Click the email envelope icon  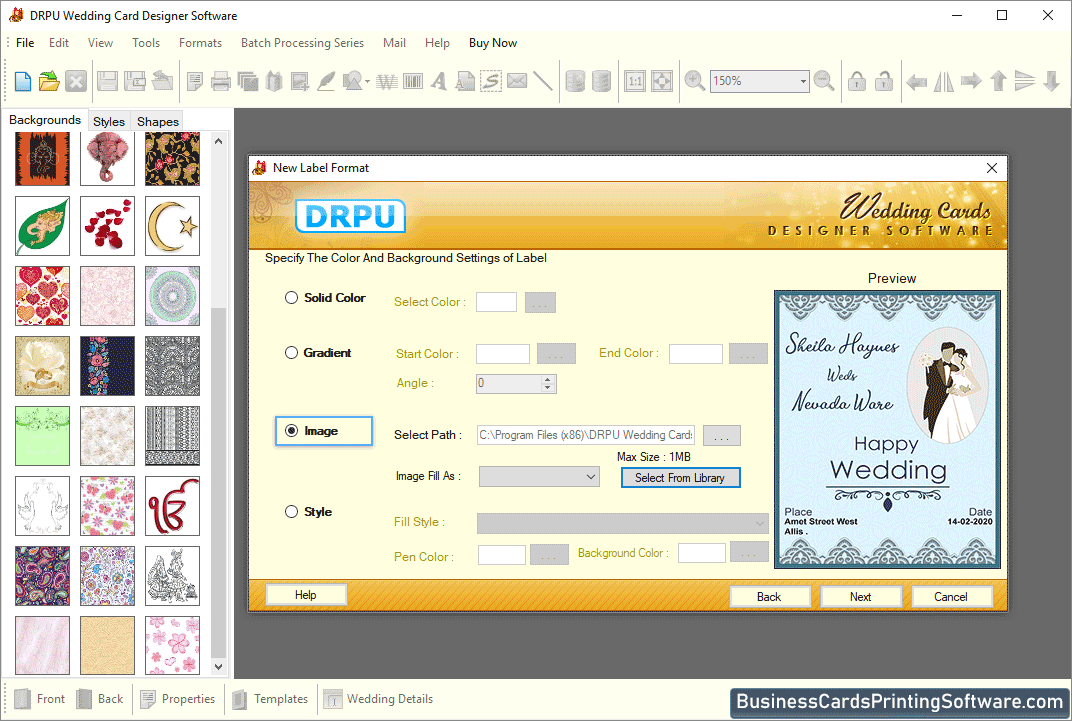pos(517,81)
